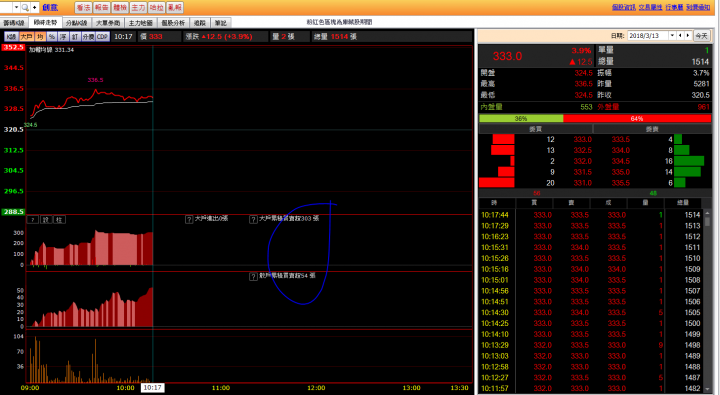Click the green 36% inner-volume bar
Viewport: 720px width, 395px height.
(521, 118)
